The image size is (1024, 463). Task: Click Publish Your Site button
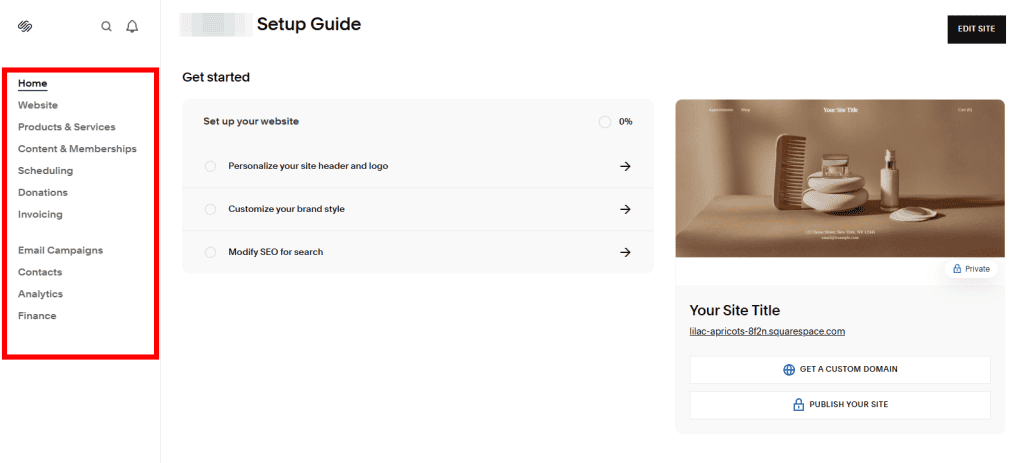pyautogui.click(x=840, y=405)
